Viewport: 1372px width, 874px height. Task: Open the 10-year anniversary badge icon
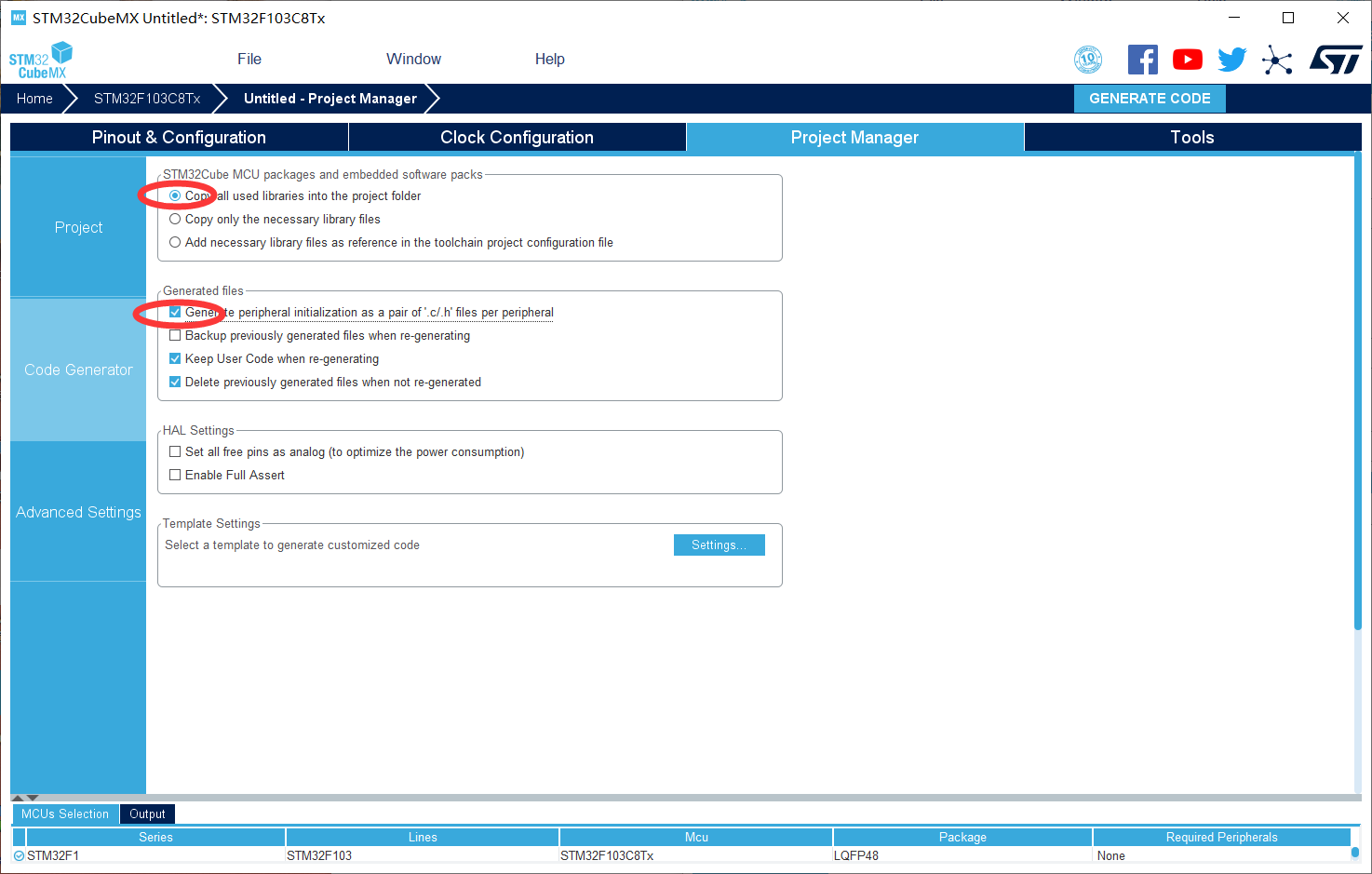(1088, 60)
